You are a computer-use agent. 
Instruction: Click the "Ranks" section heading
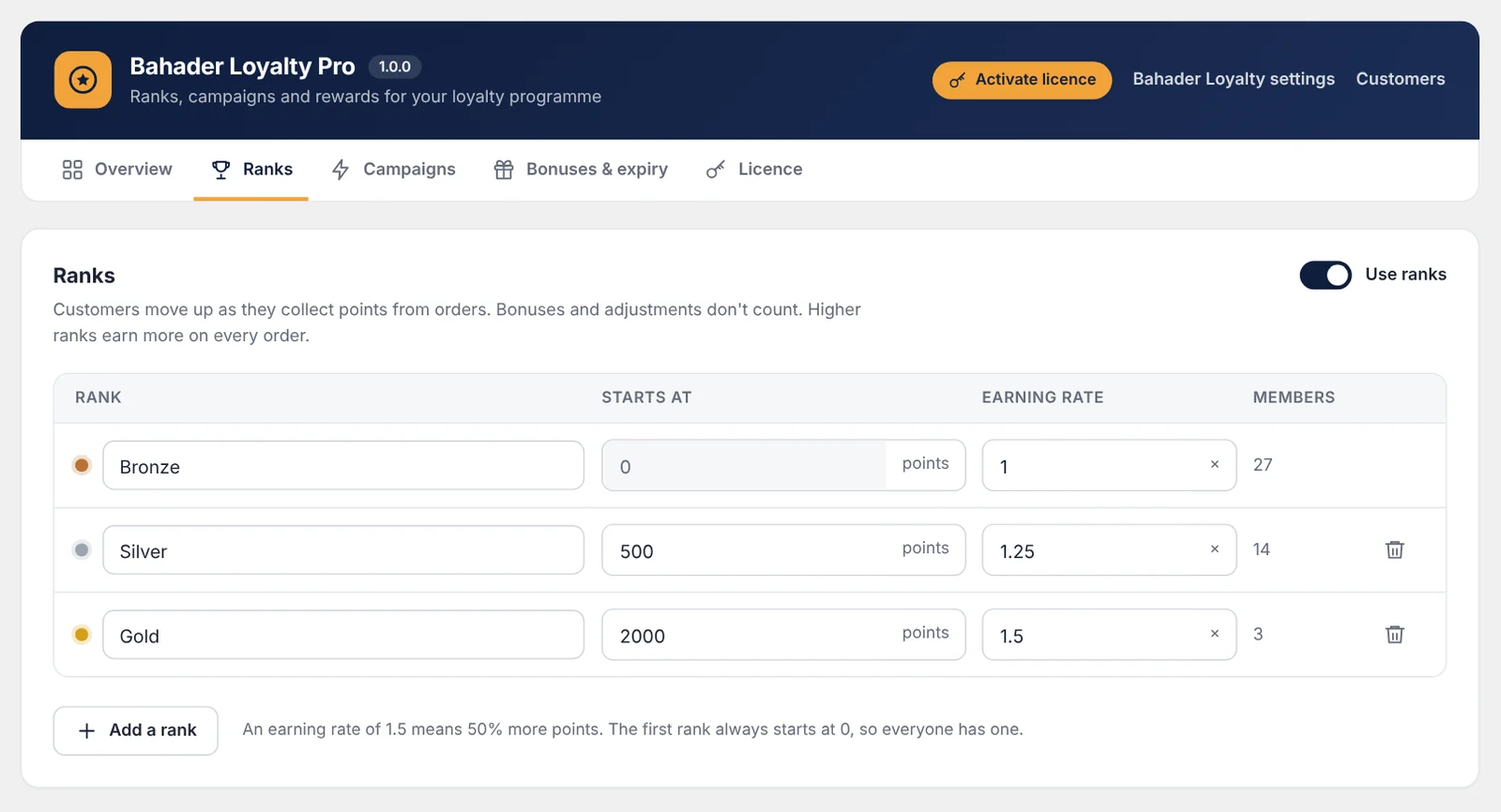coord(84,276)
